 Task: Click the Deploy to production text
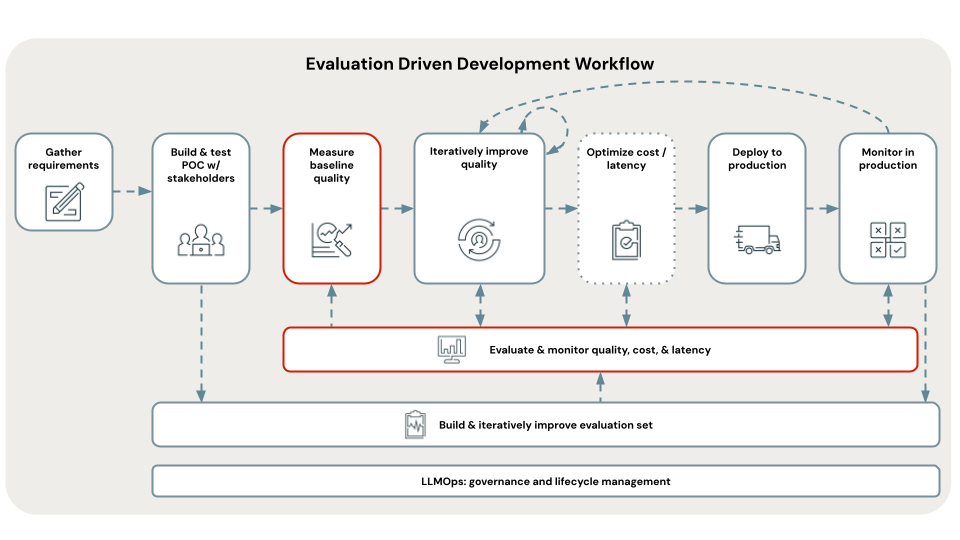tap(757, 159)
